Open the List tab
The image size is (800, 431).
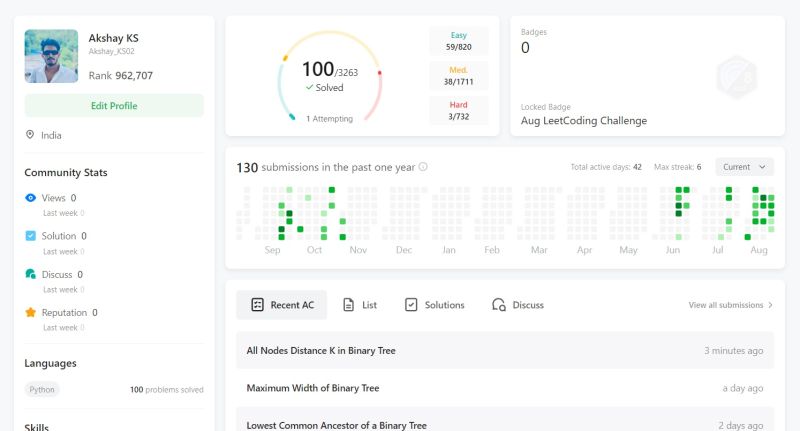359,305
